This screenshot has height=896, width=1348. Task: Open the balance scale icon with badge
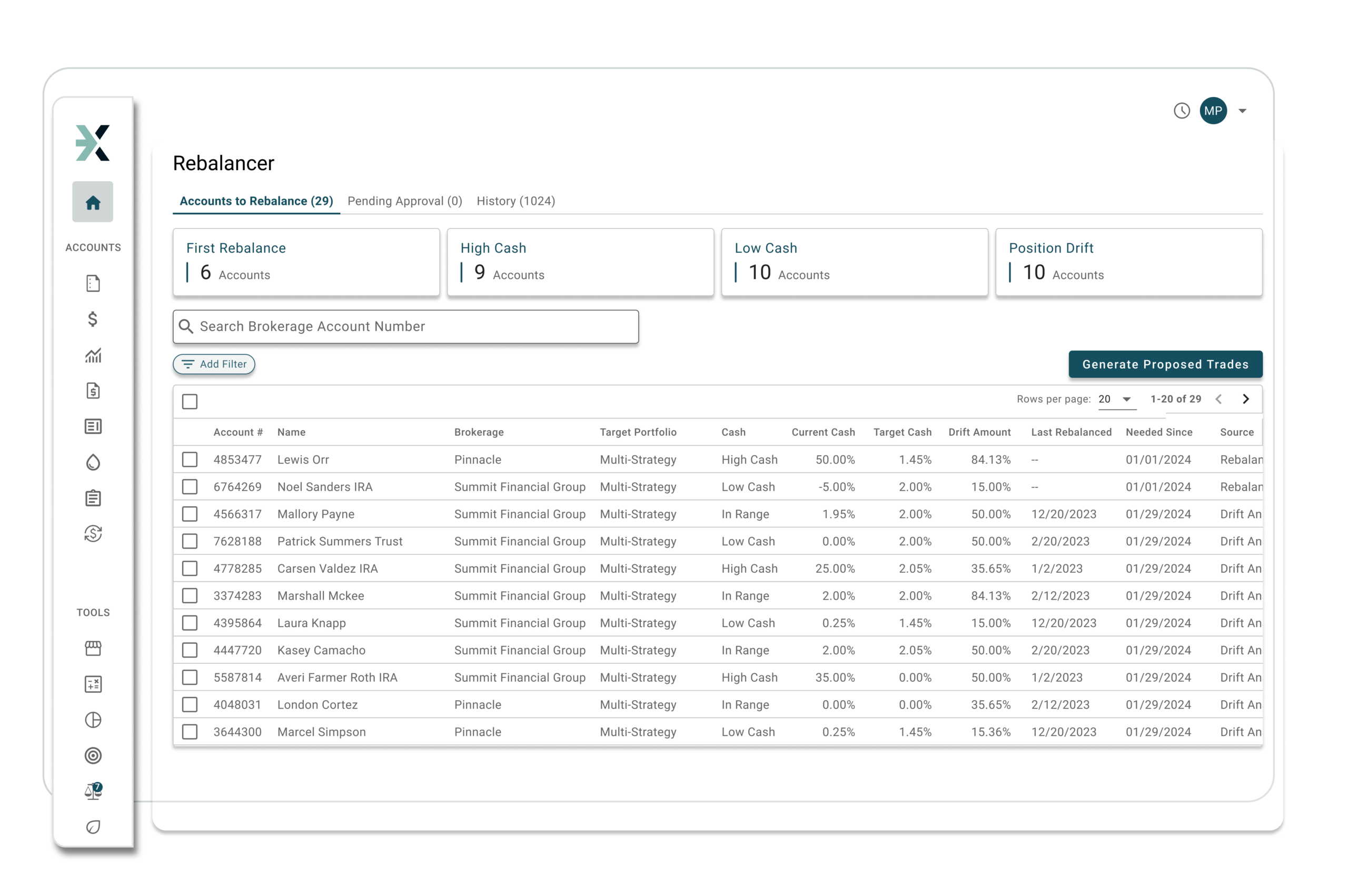point(93,791)
